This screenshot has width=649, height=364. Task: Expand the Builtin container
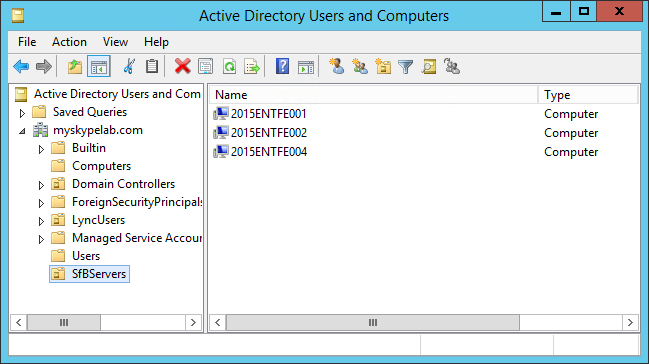click(41, 149)
